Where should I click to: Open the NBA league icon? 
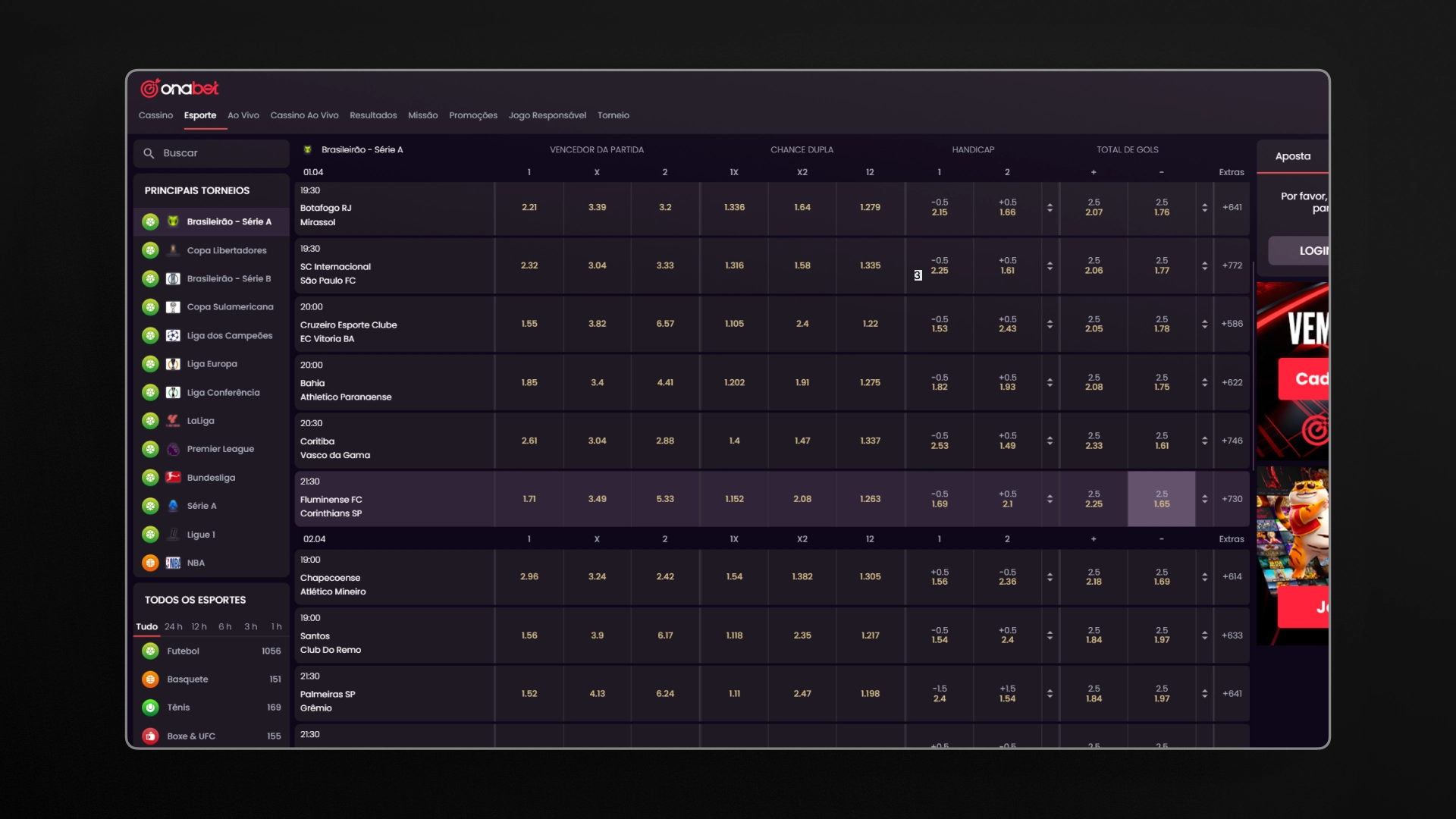coord(173,563)
